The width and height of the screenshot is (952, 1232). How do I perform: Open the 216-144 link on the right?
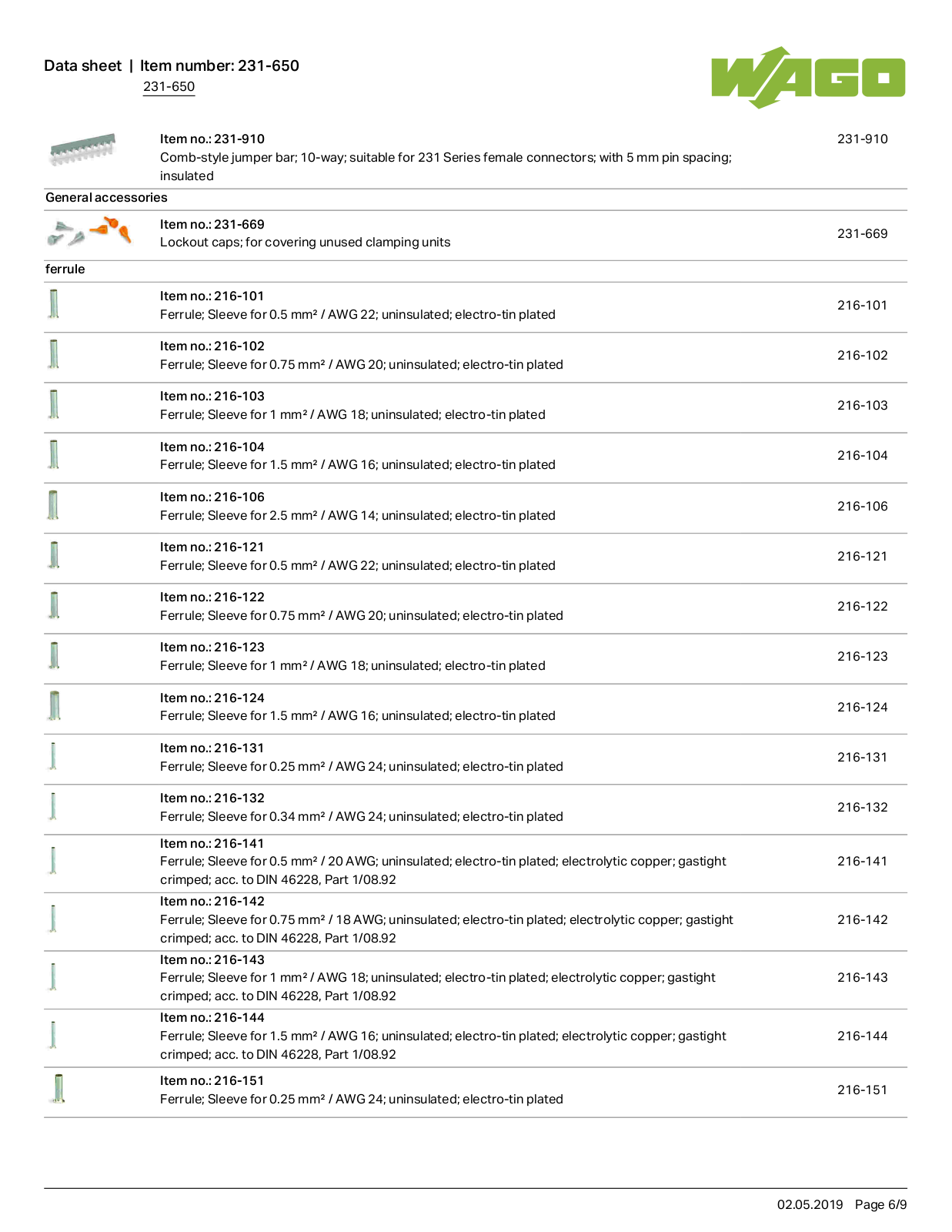coord(862,1036)
